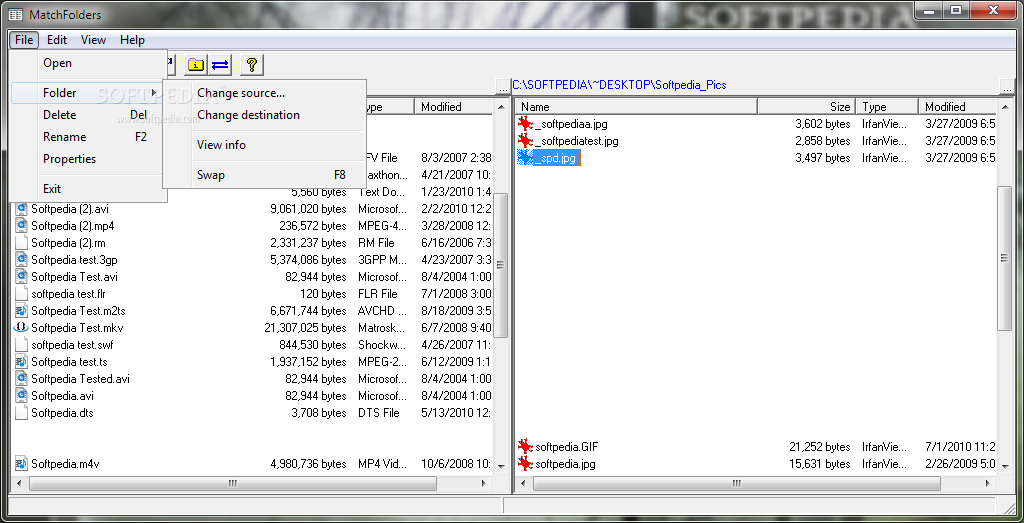Click the icon of Softpedia.avi
1024x523 pixels.
pyautogui.click(x=21, y=396)
